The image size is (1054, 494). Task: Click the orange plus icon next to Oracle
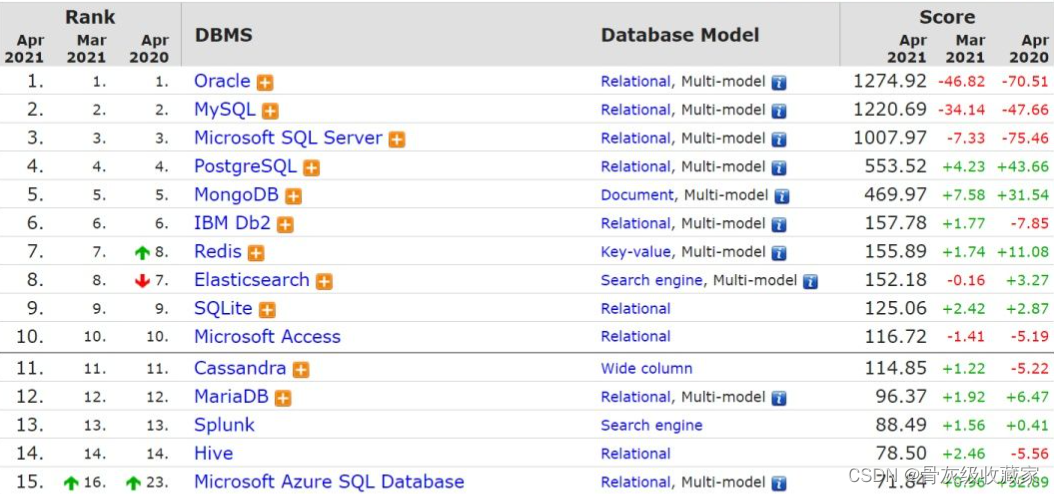[x=265, y=83]
